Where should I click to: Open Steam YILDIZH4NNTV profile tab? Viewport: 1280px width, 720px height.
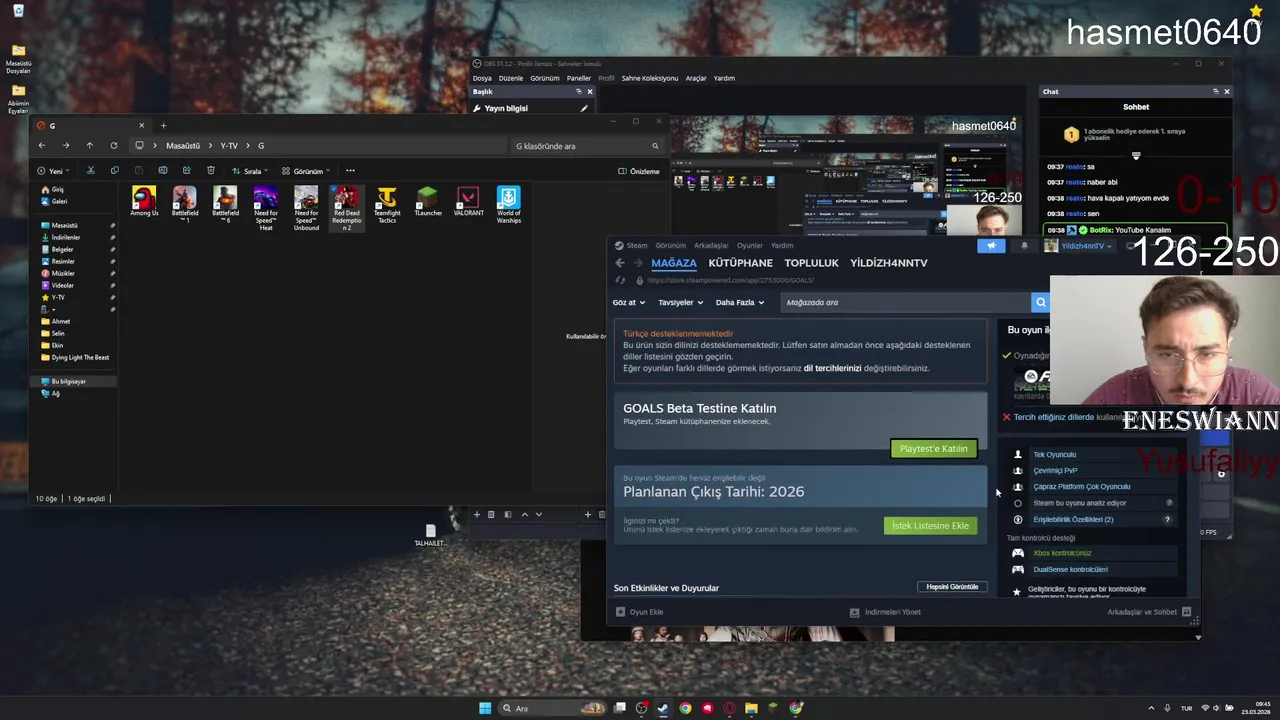click(x=889, y=263)
